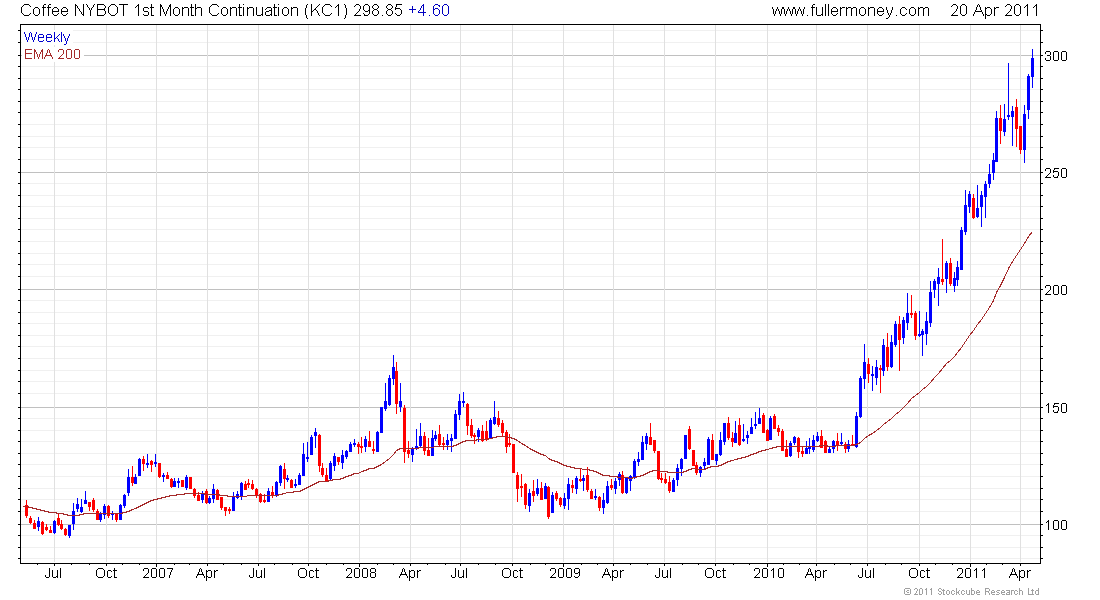Click the end of the red EMA 200 line
This screenshot has height=600, width=1100.
(1031, 233)
